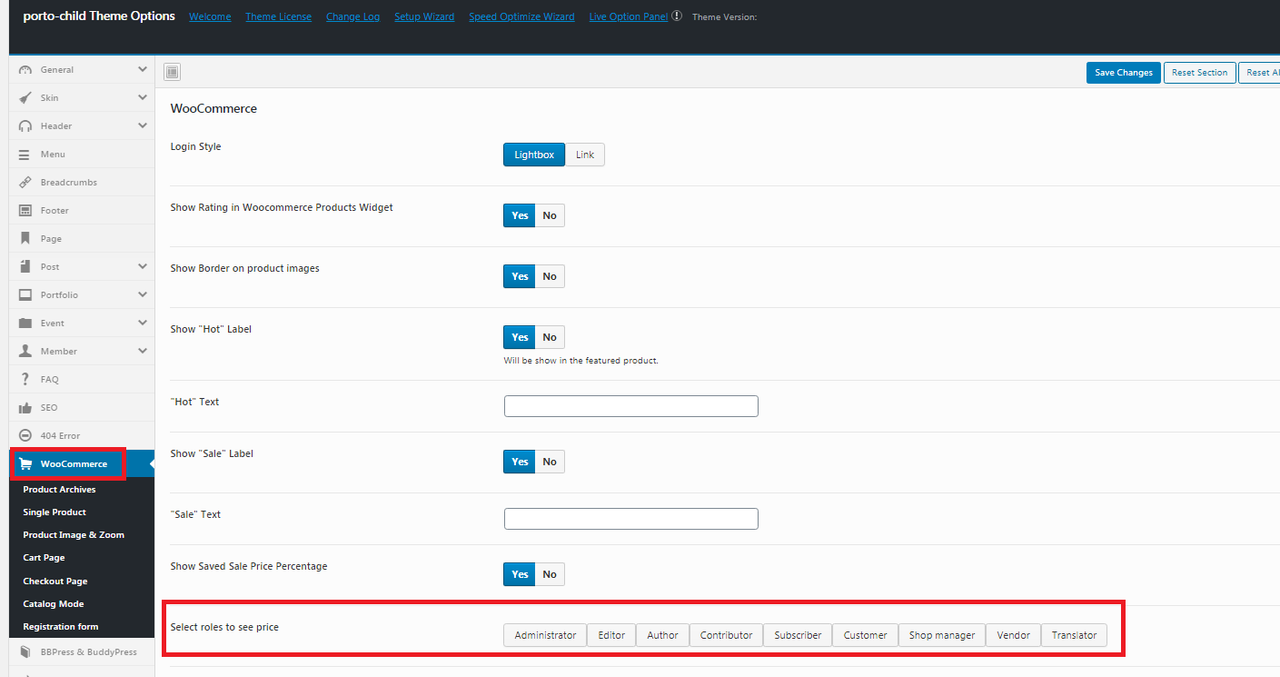Screen dimensions: 1280x677
Task: Choose No for Show Rating in Products Widget
Action: tap(550, 215)
